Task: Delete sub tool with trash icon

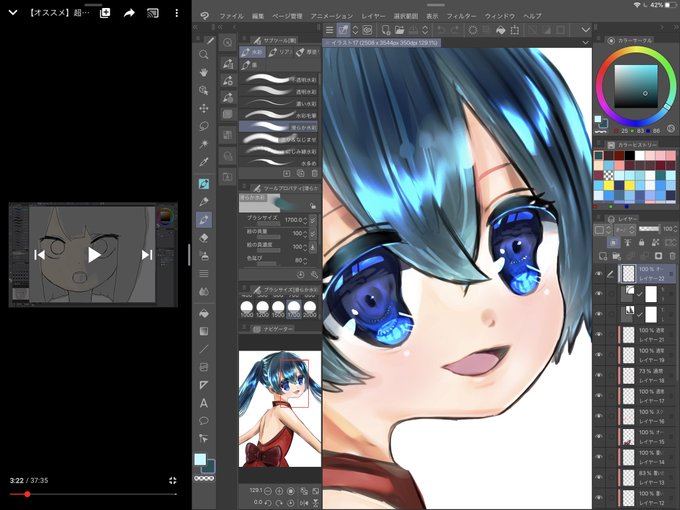Action: 315,173
